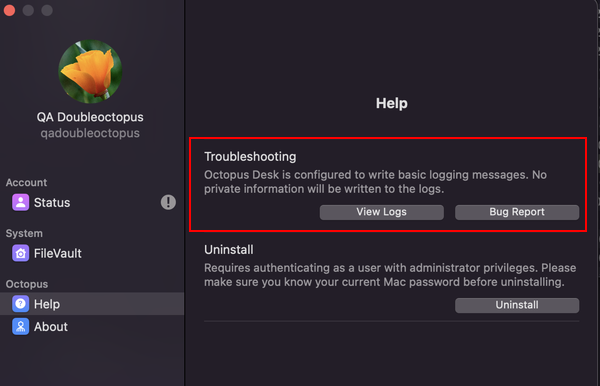Open the Status sidebar item
This screenshot has width=600, height=386.
(x=92, y=202)
